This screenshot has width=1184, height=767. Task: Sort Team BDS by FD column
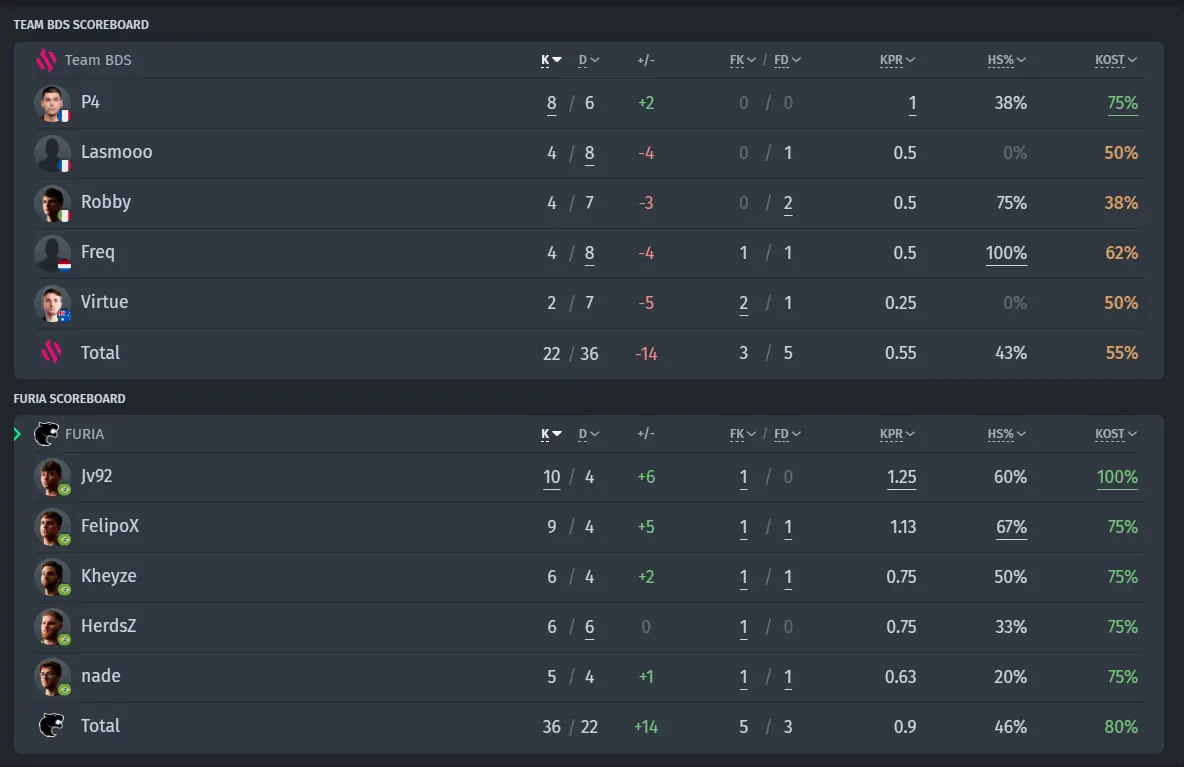(787, 60)
